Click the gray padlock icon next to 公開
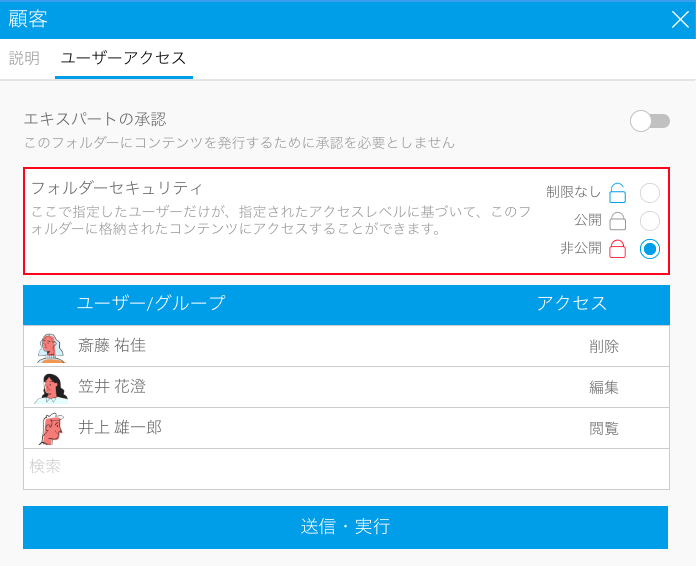The image size is (696, 566). (617, 221)
